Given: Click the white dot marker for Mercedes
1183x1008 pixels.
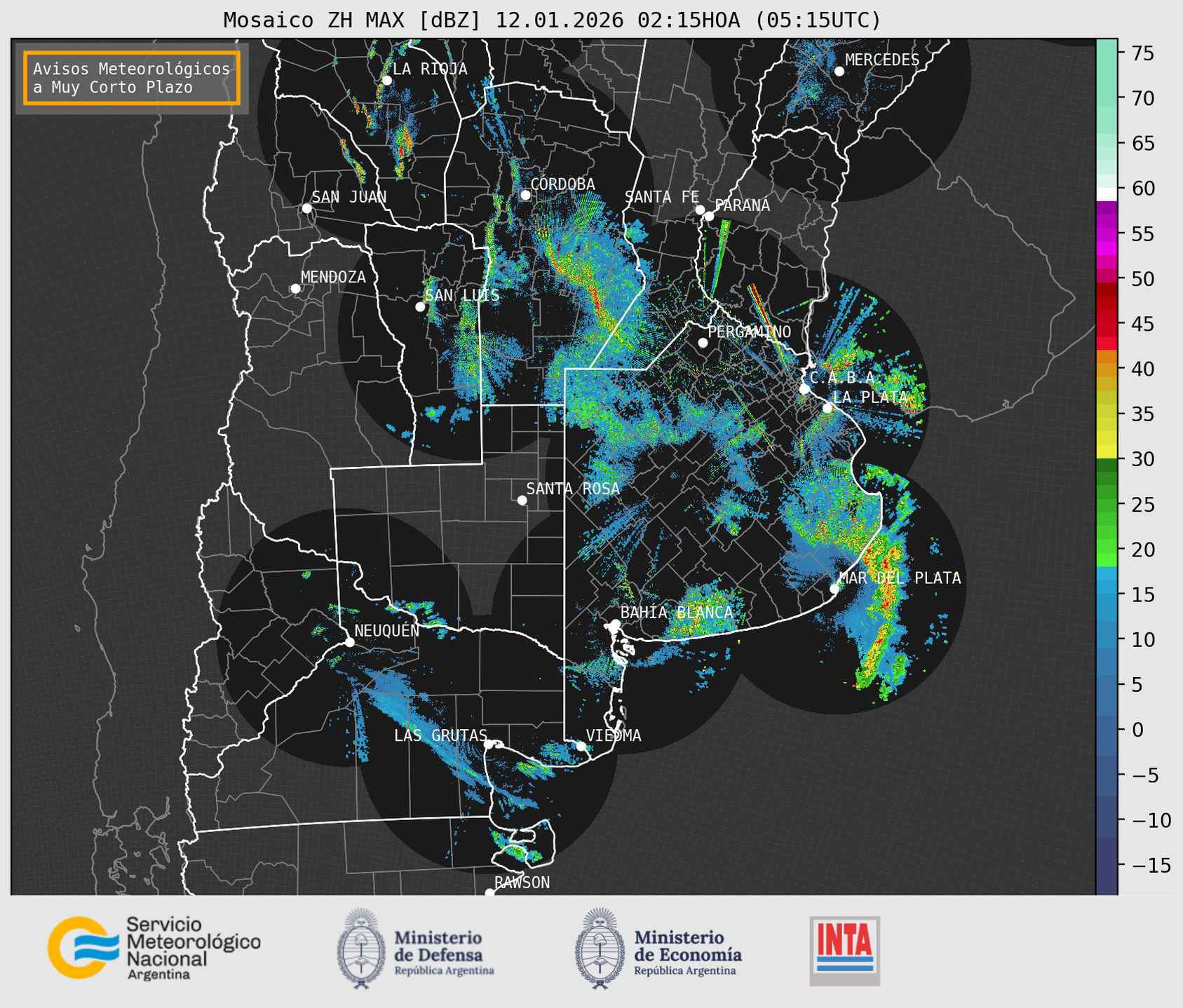Looking at the screenshot, I should [x=839, y=71].
